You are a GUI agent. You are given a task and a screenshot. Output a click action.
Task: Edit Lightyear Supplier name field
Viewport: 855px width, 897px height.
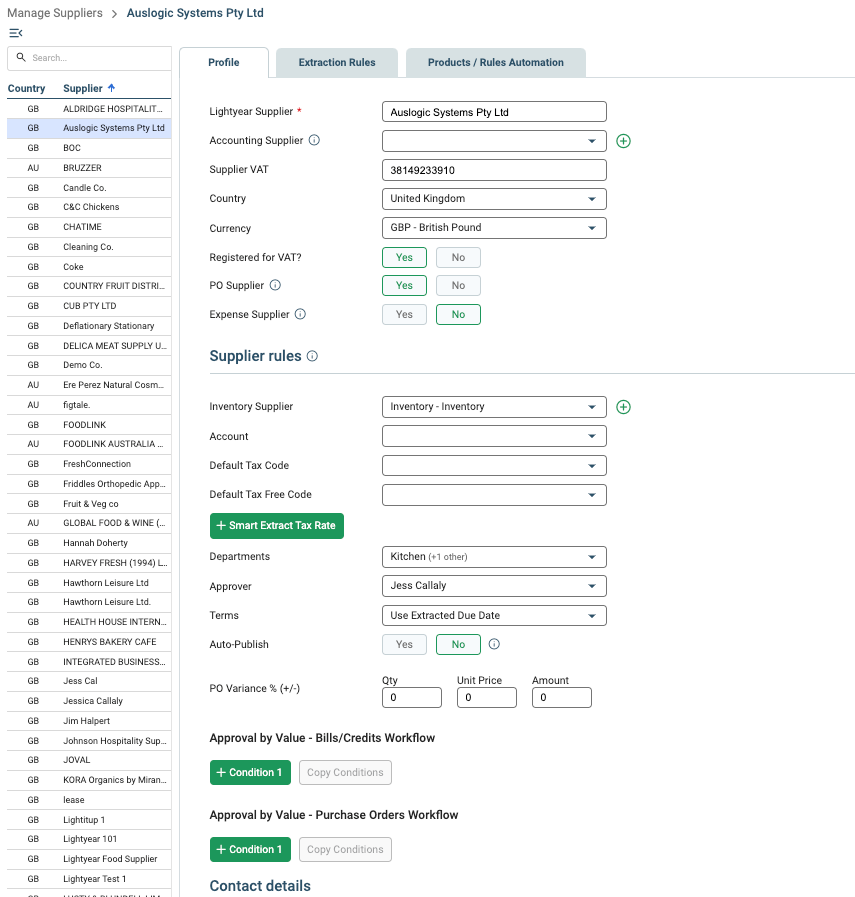click(x=494, y=112)
